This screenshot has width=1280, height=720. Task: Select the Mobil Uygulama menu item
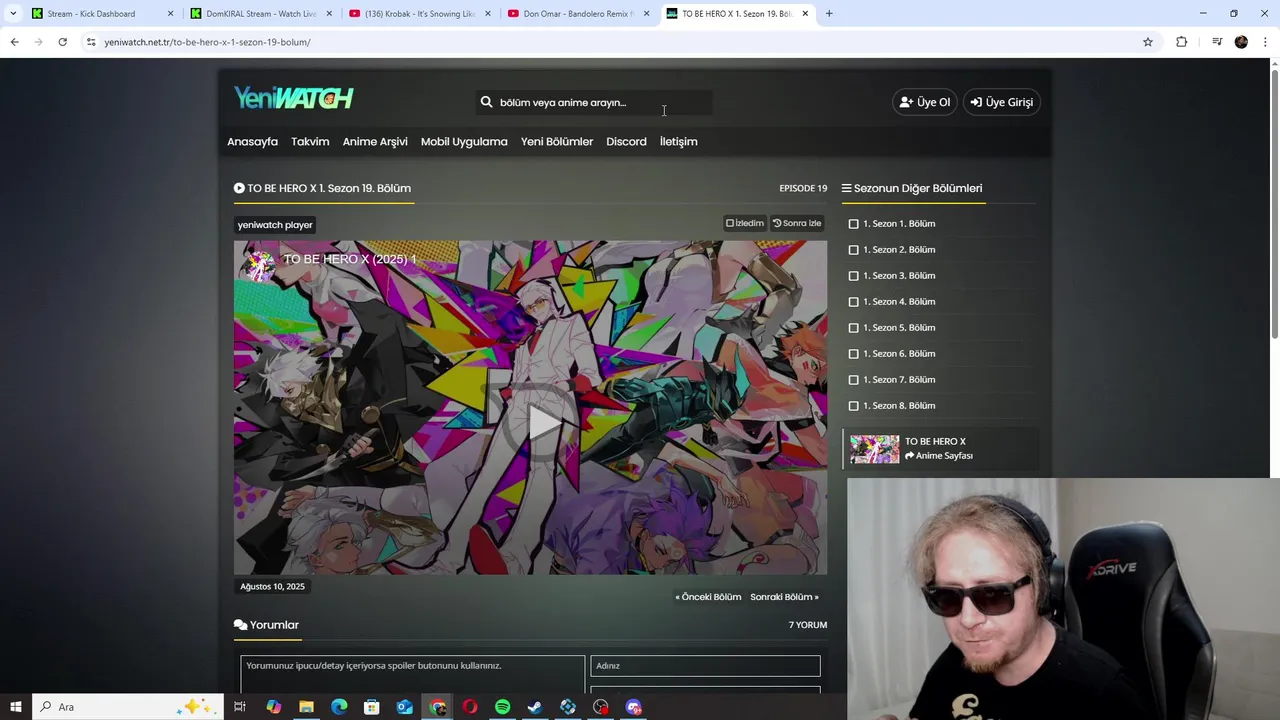[x=464, y=142]
